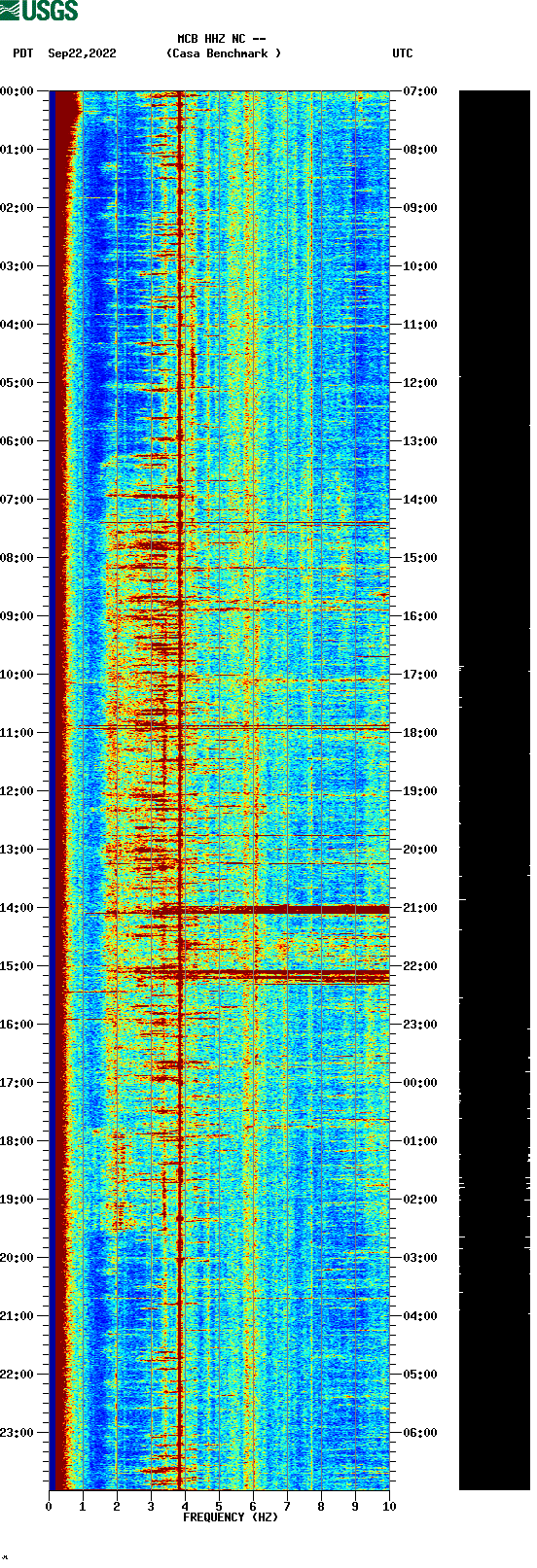This screenshot has width=537, height=1568.
Task: Click the 10:00 UTC right-axis label
Action: click(x=420, y=266)
